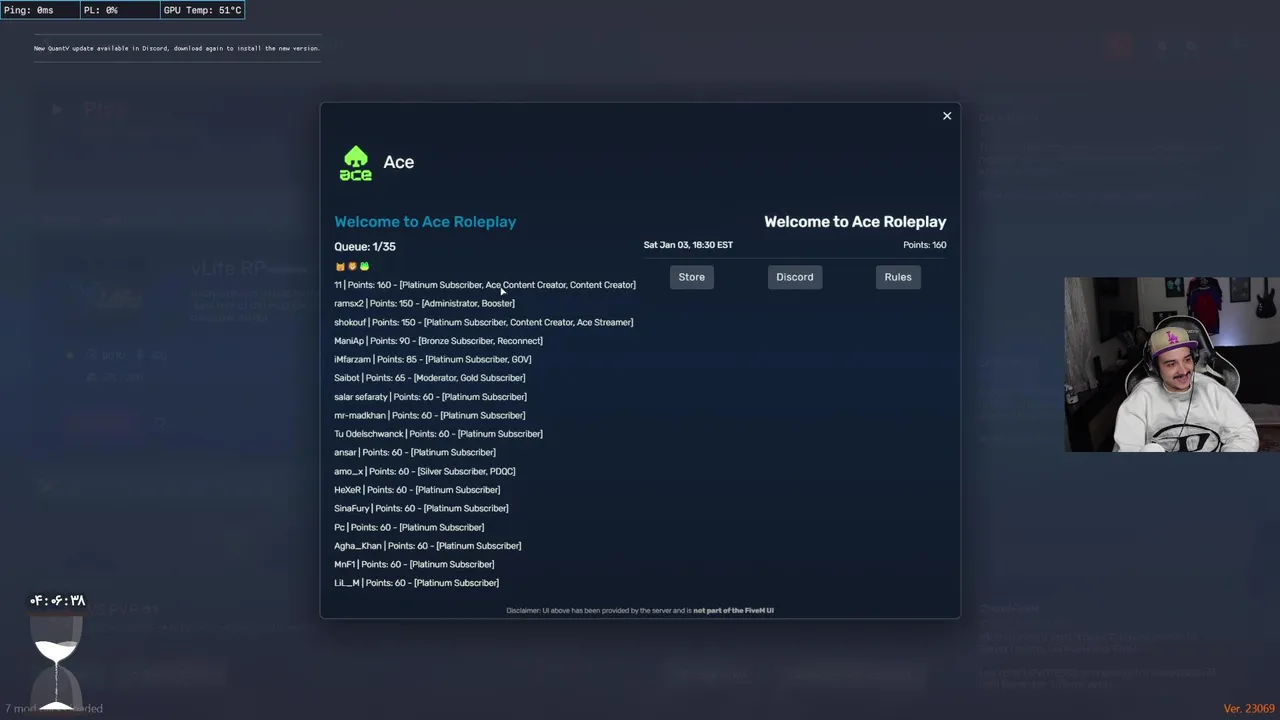Open the Ace server Store
1280x720 pixels.
[692, 277]
